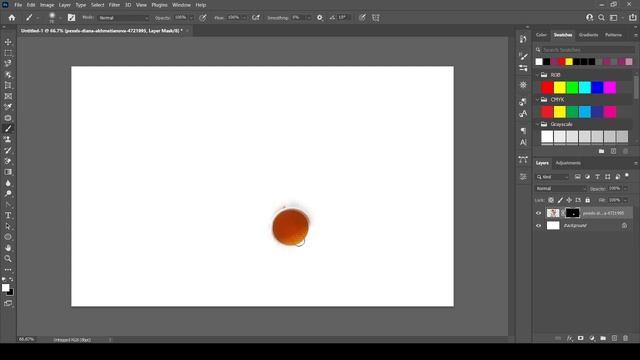640x360 pixels.
Task: Add a layer mask from Layers panel bottom
Action: coord(580,338)
